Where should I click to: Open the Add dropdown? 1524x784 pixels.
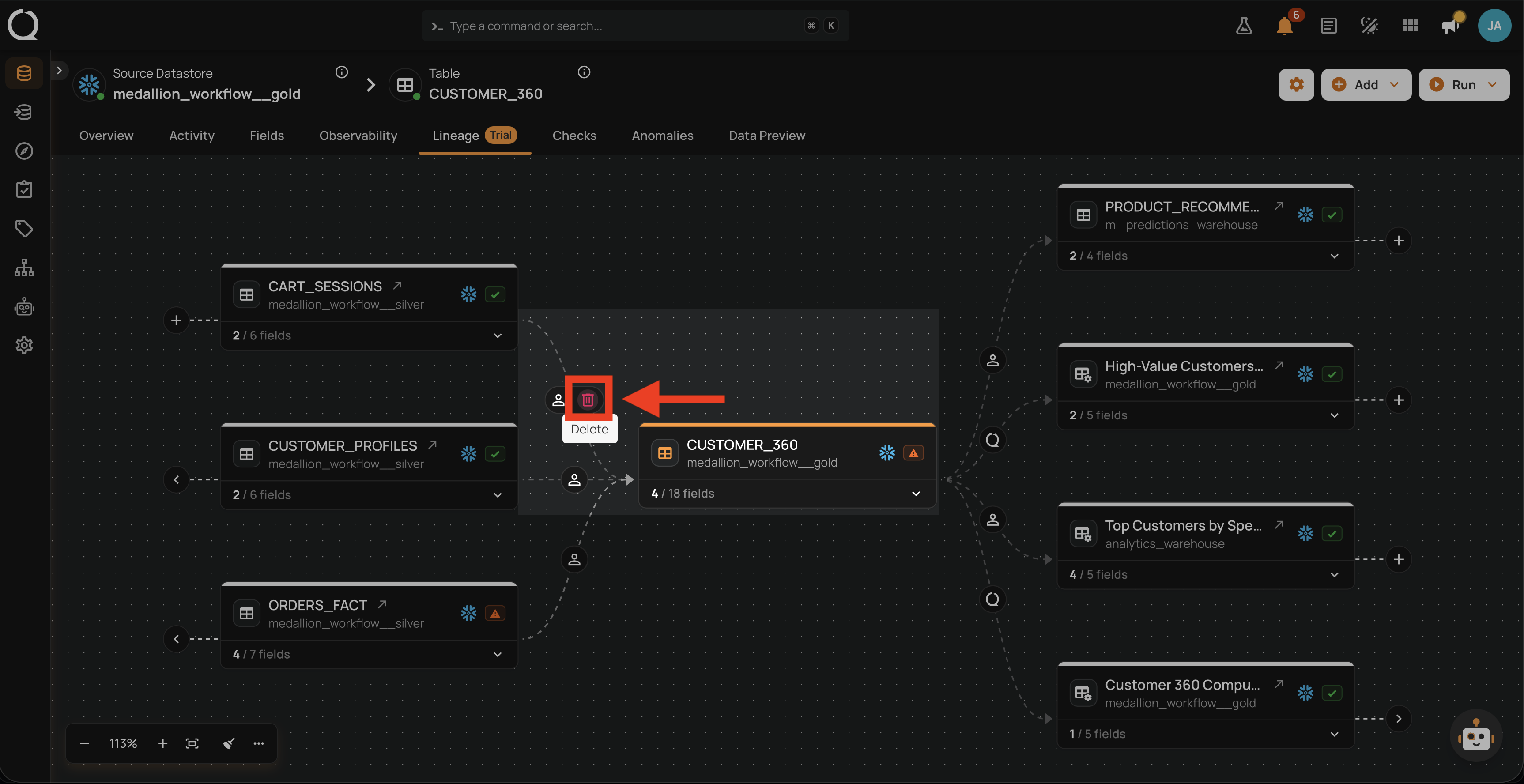click(1366, 85)
